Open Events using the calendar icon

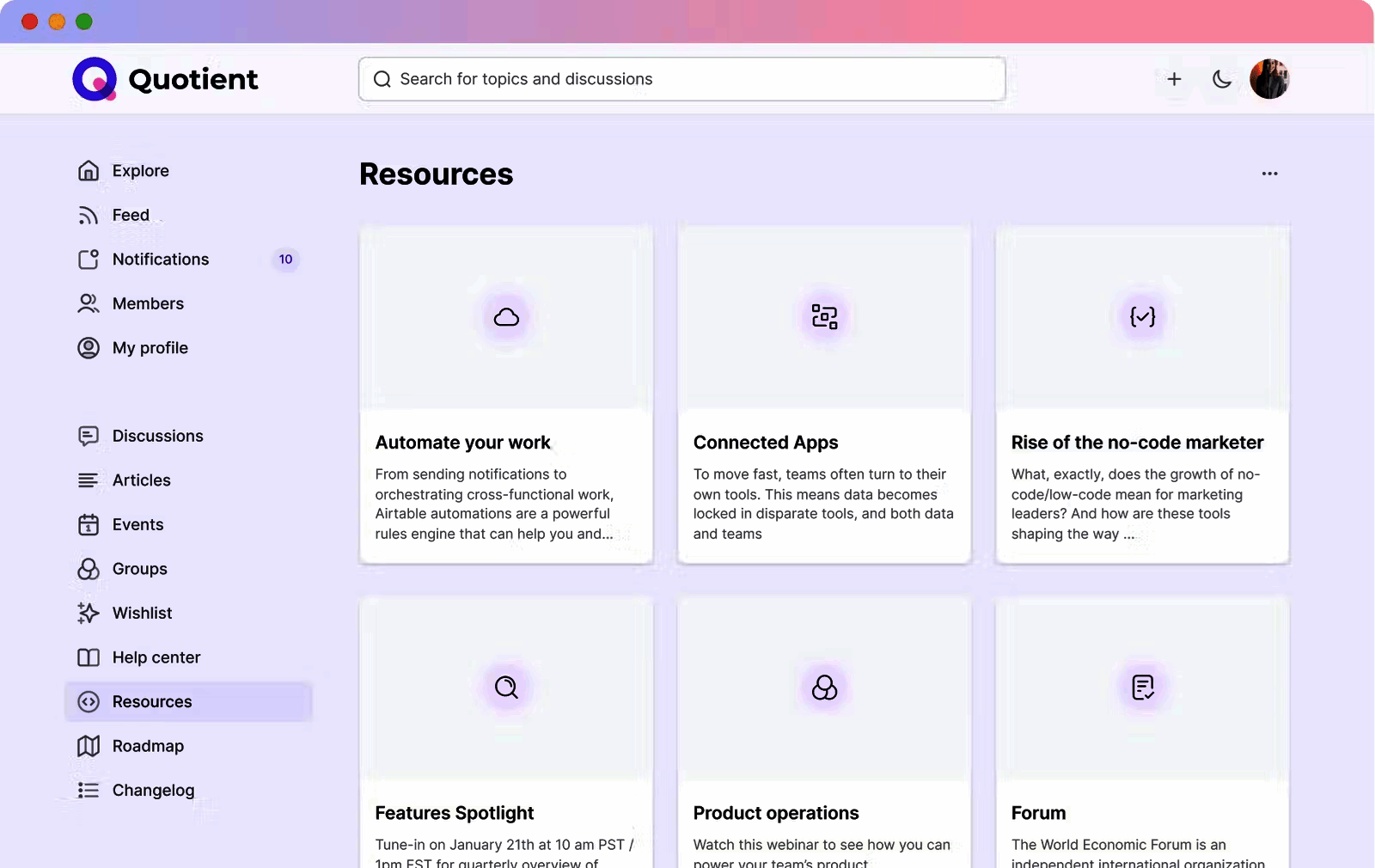click(x=89, y=524)
